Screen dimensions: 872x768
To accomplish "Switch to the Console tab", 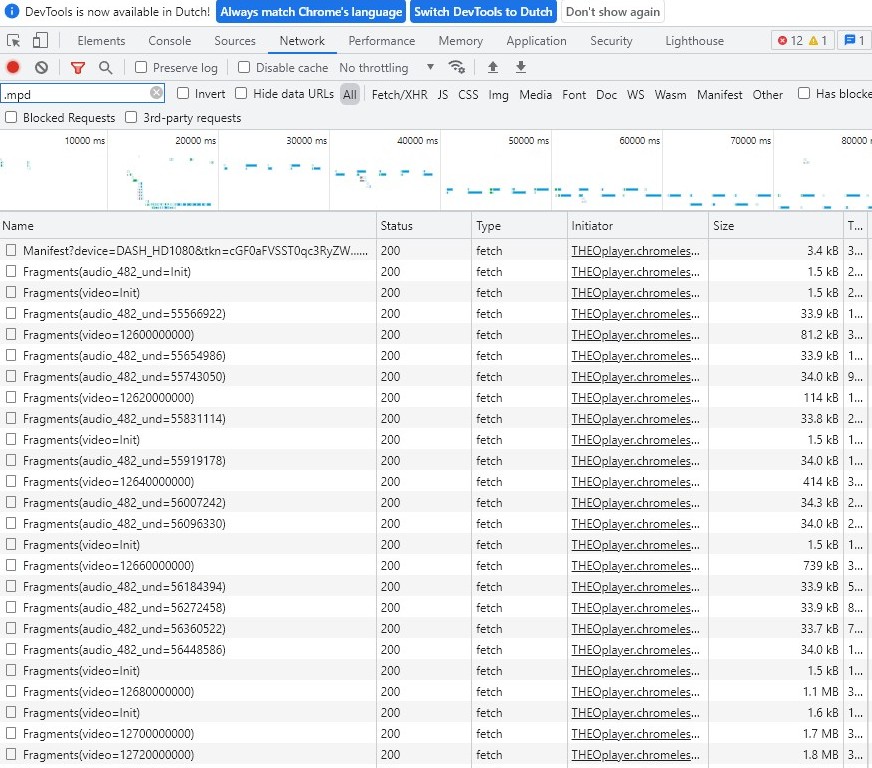I will point(170,41).
